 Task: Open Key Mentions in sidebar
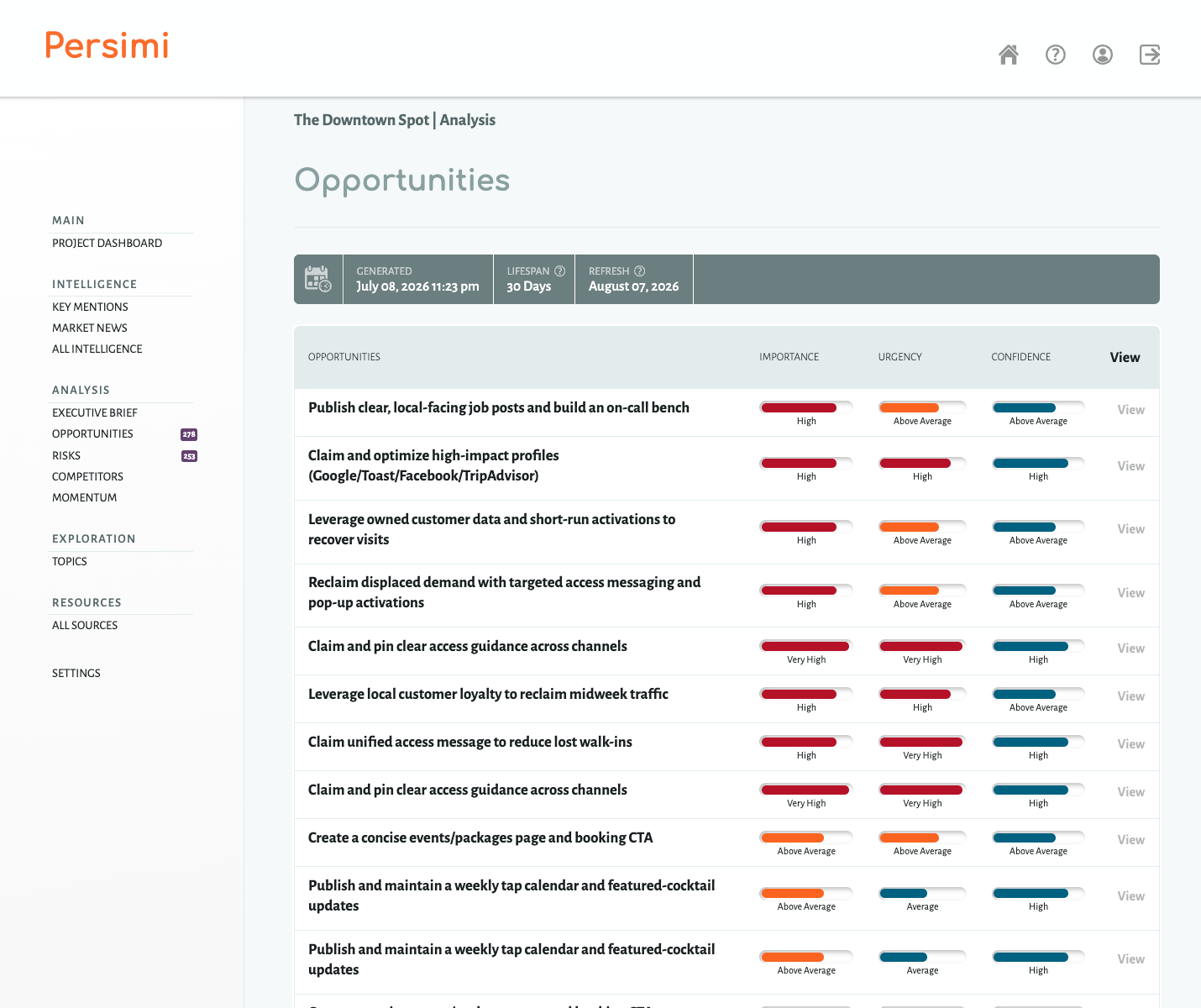point(90,307)
